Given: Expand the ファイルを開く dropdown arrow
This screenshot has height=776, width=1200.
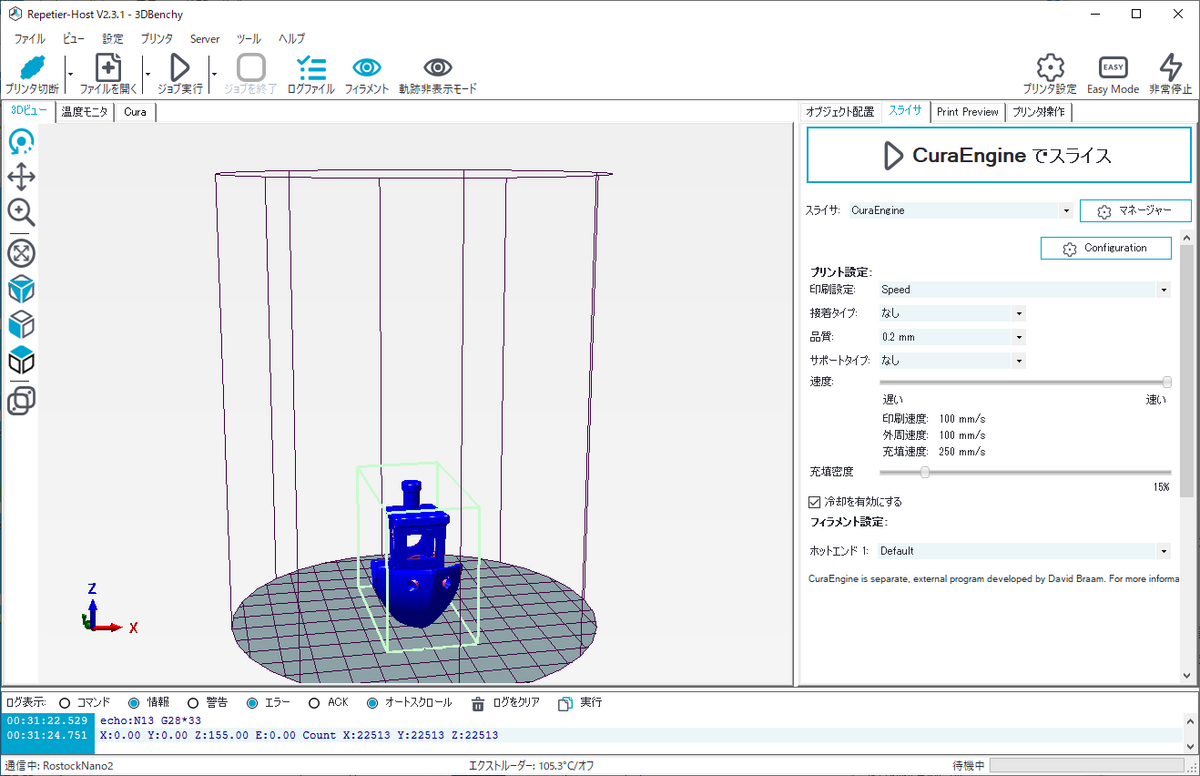Looking at the screenshot, I should pyautogui.click(x=147, y=72).
